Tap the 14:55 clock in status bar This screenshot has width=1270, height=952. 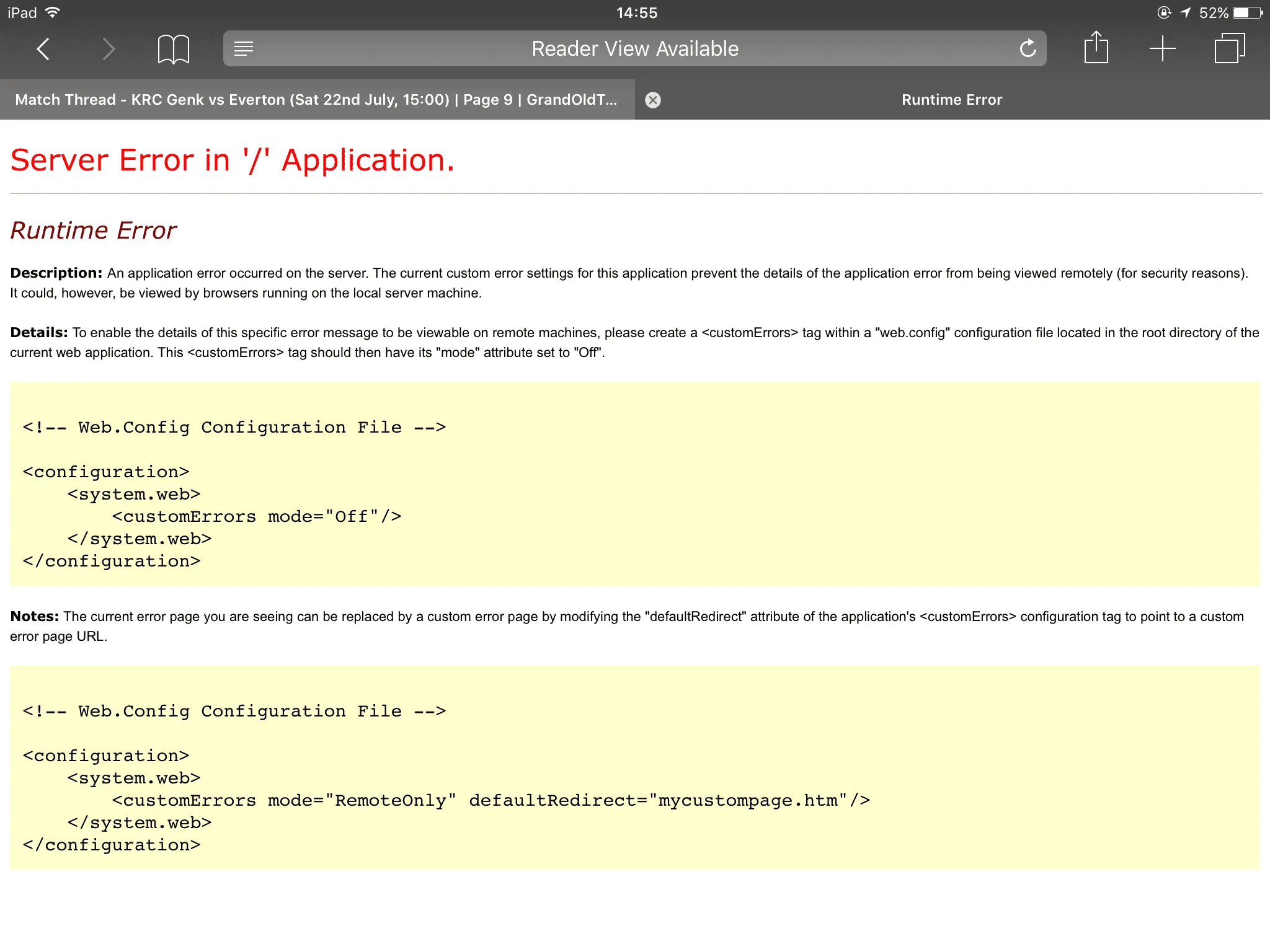click(637, 12)
